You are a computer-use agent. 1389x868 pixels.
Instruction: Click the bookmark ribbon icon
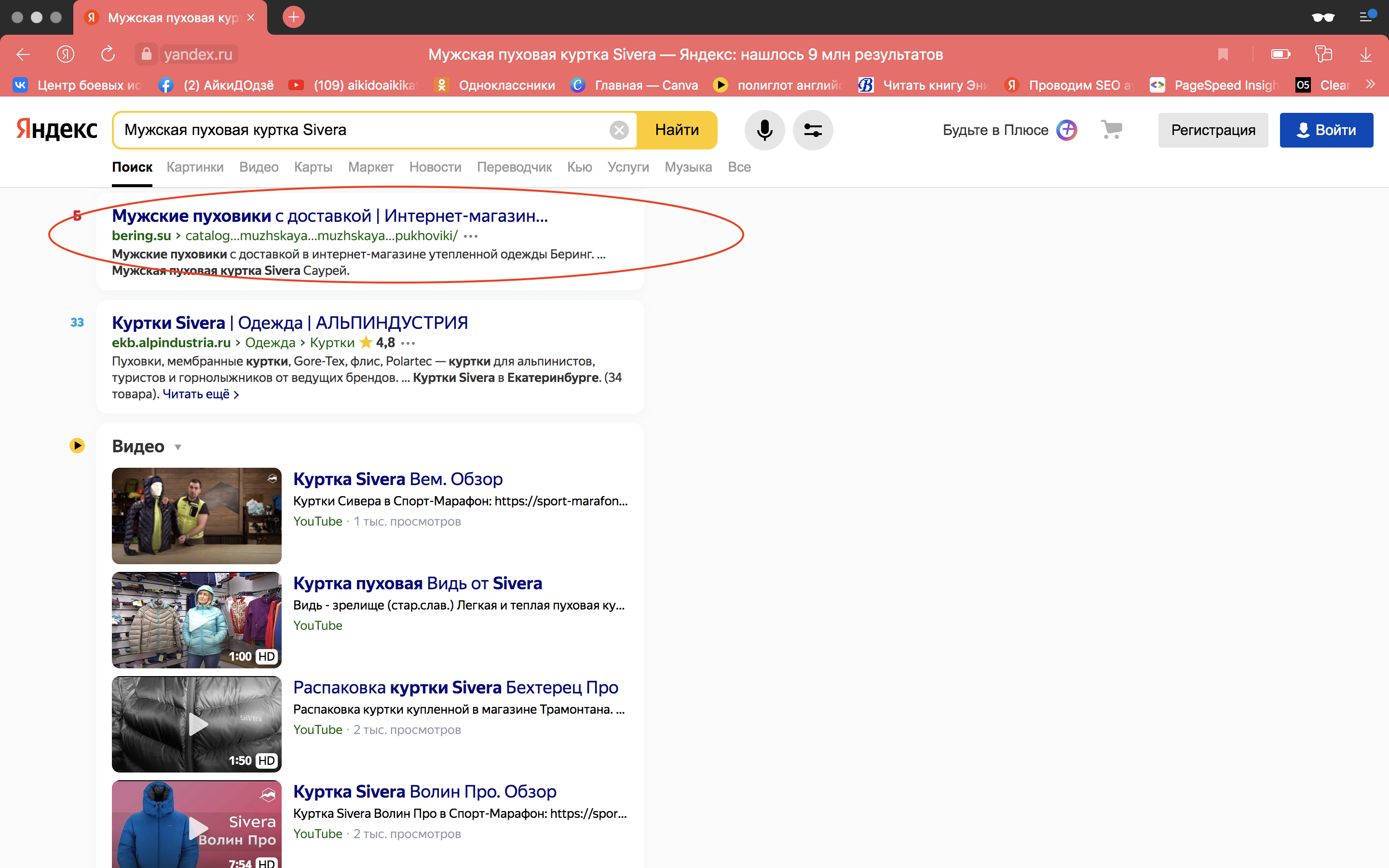[1223, 54]
